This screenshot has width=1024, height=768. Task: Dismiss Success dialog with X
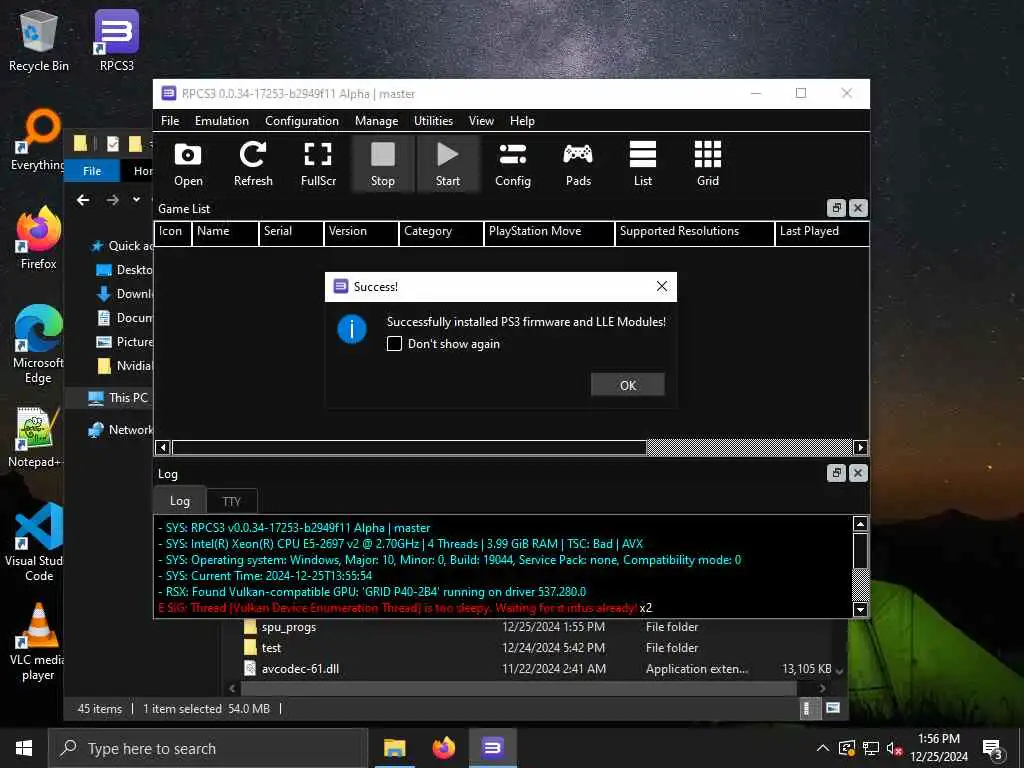point(662,287)
